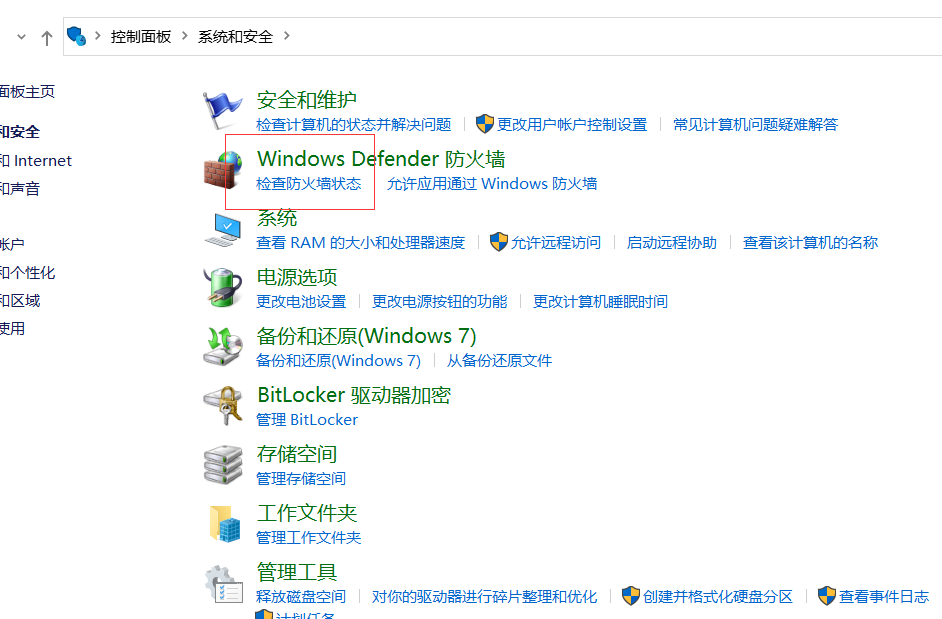Screen dimensions: 942x619
Task: Click 对你的驱动器进行碎片整理和优化
Action: point(485,596)
